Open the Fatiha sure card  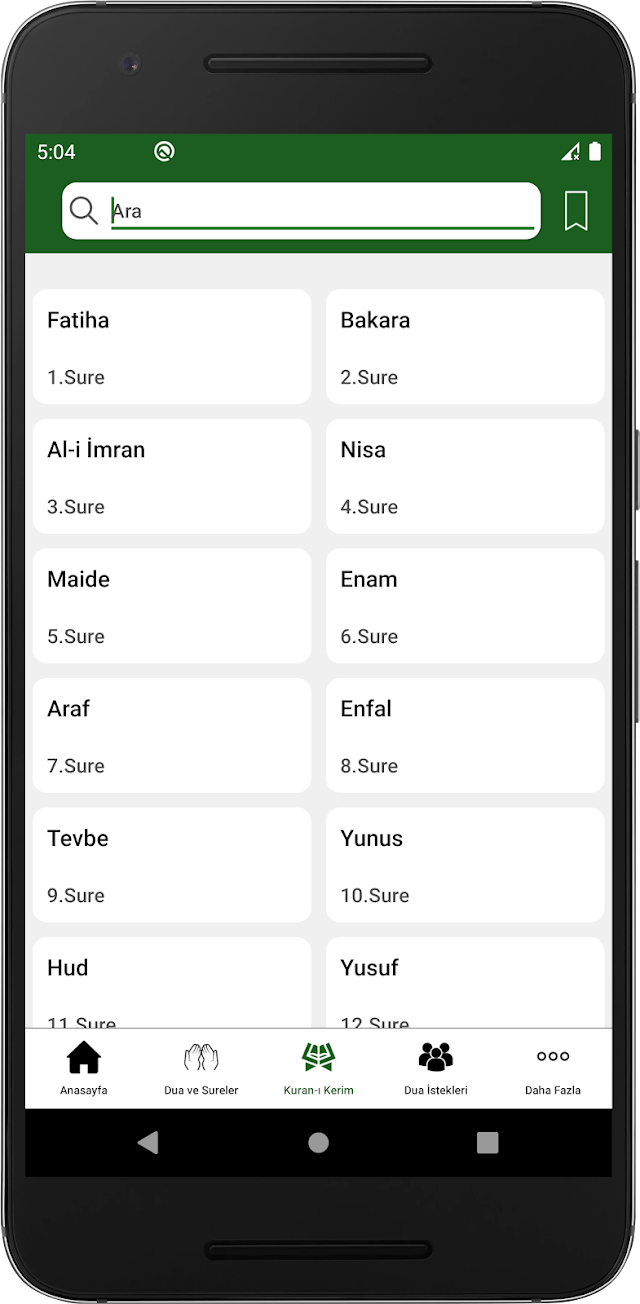coord(172,347)
